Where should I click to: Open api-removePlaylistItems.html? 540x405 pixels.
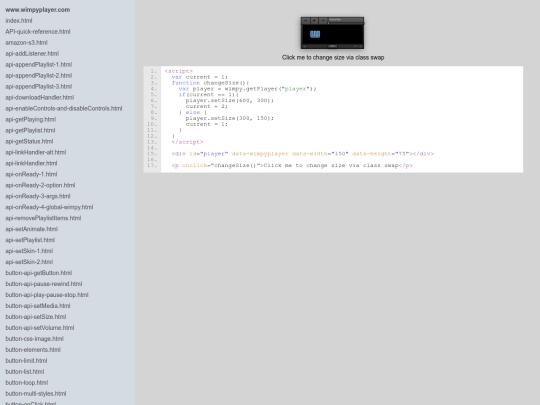pyautogui.click(x=43, y=218)
